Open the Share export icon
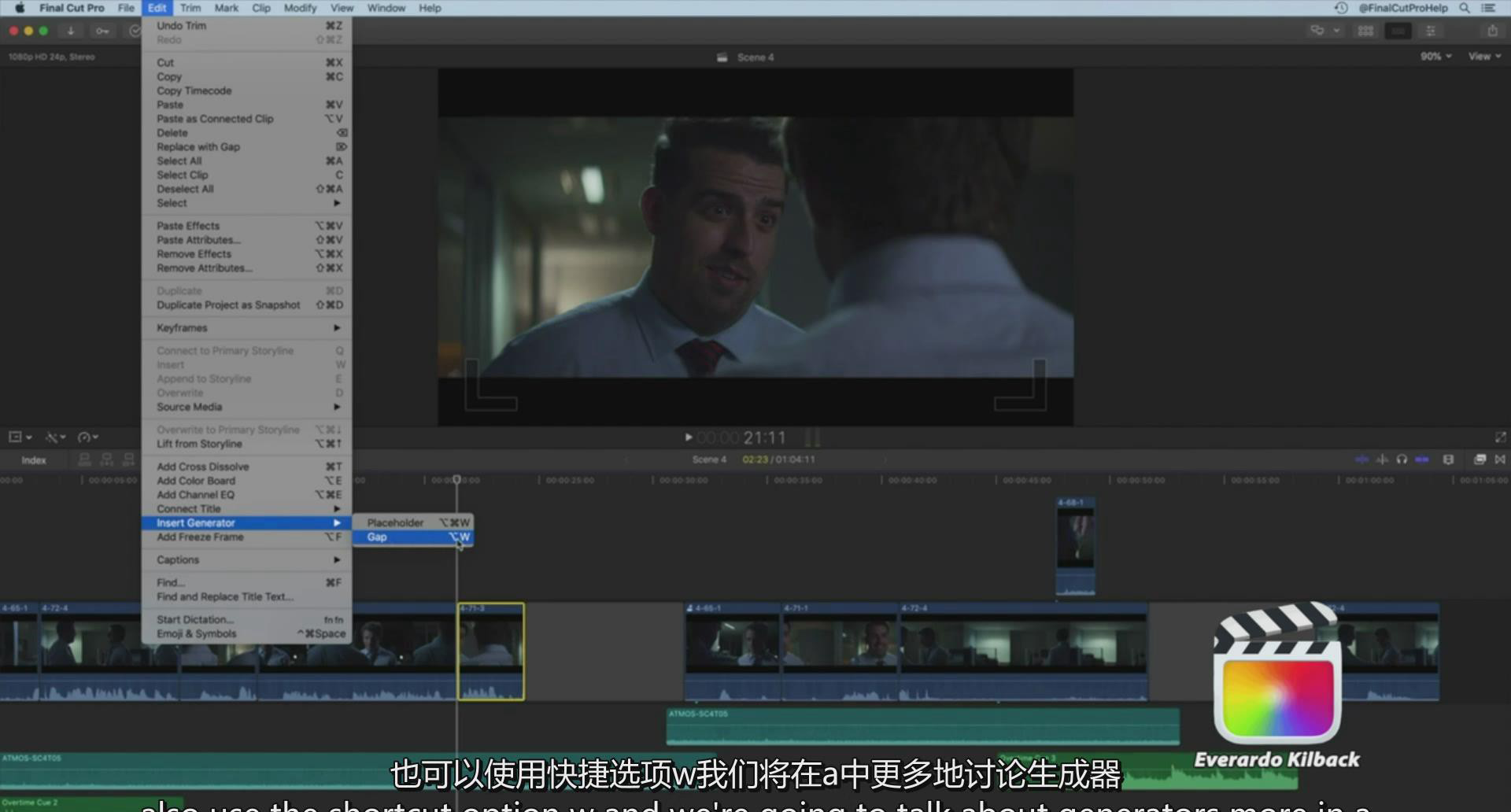Image resolution: width=1511 pixels, height=812 pixels. click(x=1492, y=31)
